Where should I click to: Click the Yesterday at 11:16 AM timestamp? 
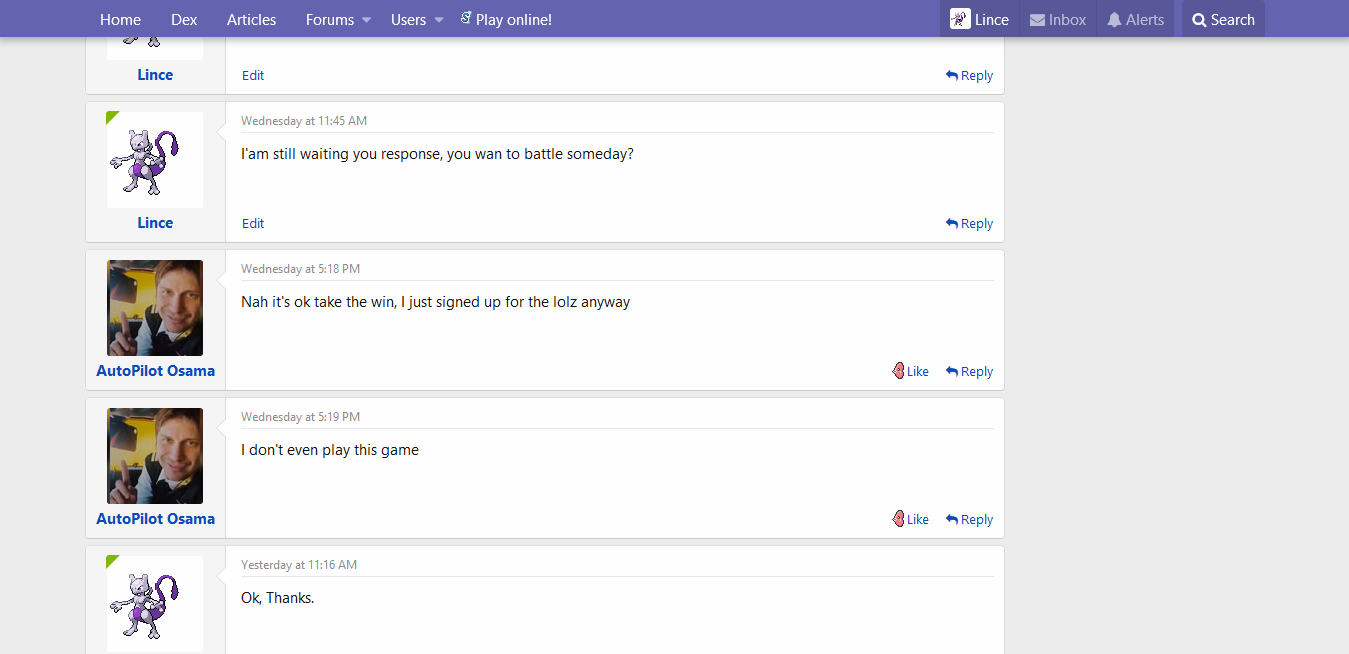tap(298, 565)
